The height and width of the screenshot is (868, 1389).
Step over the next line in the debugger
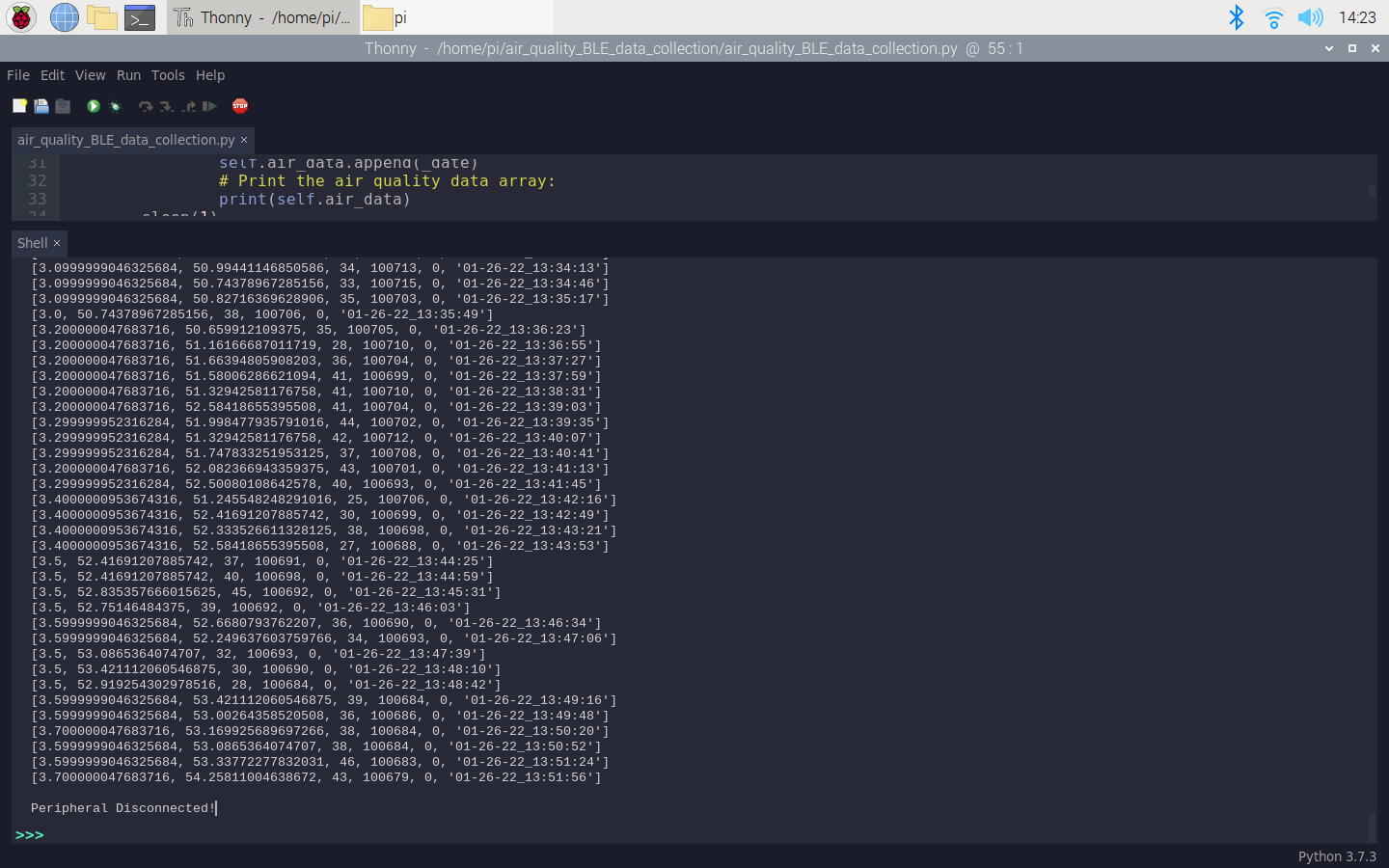pyautogui.click(x=147, y=106)
